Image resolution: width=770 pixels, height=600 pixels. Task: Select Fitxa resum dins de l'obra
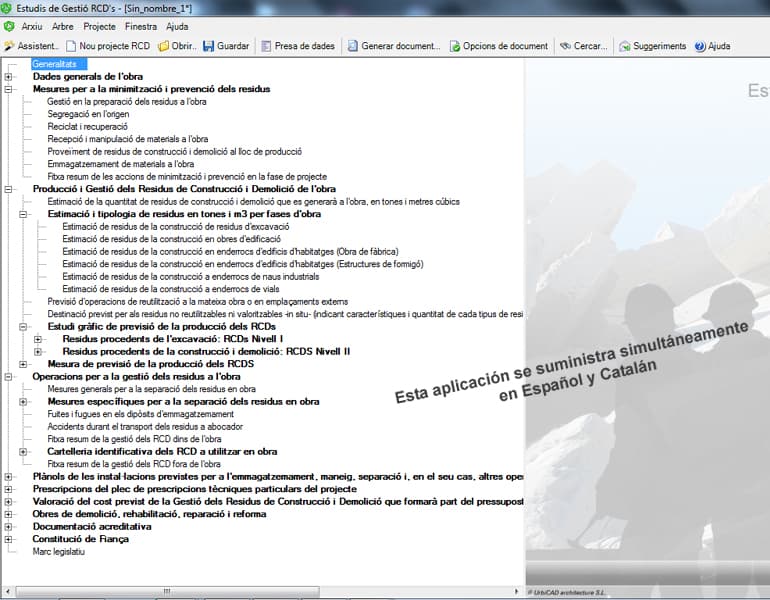tap(134, 439)
